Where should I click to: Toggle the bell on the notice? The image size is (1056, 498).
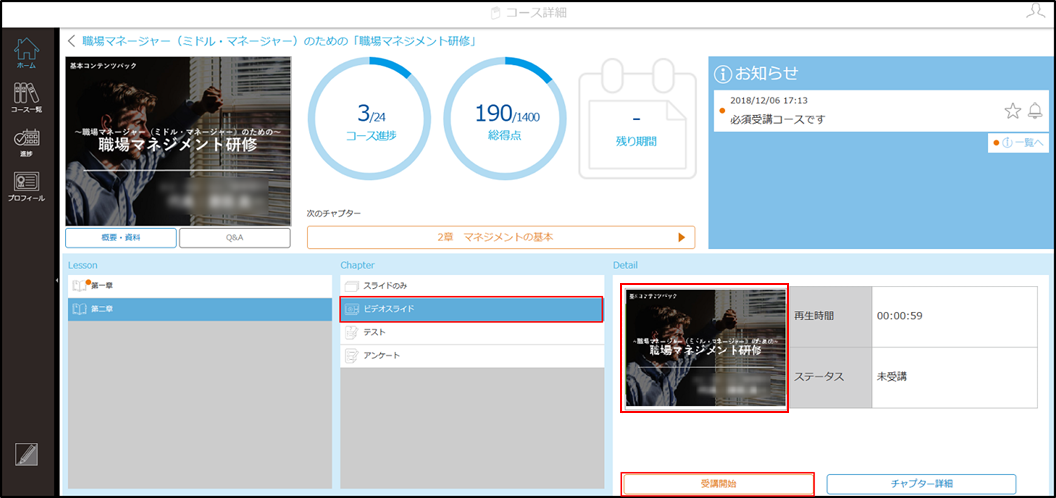point(1036,111)
